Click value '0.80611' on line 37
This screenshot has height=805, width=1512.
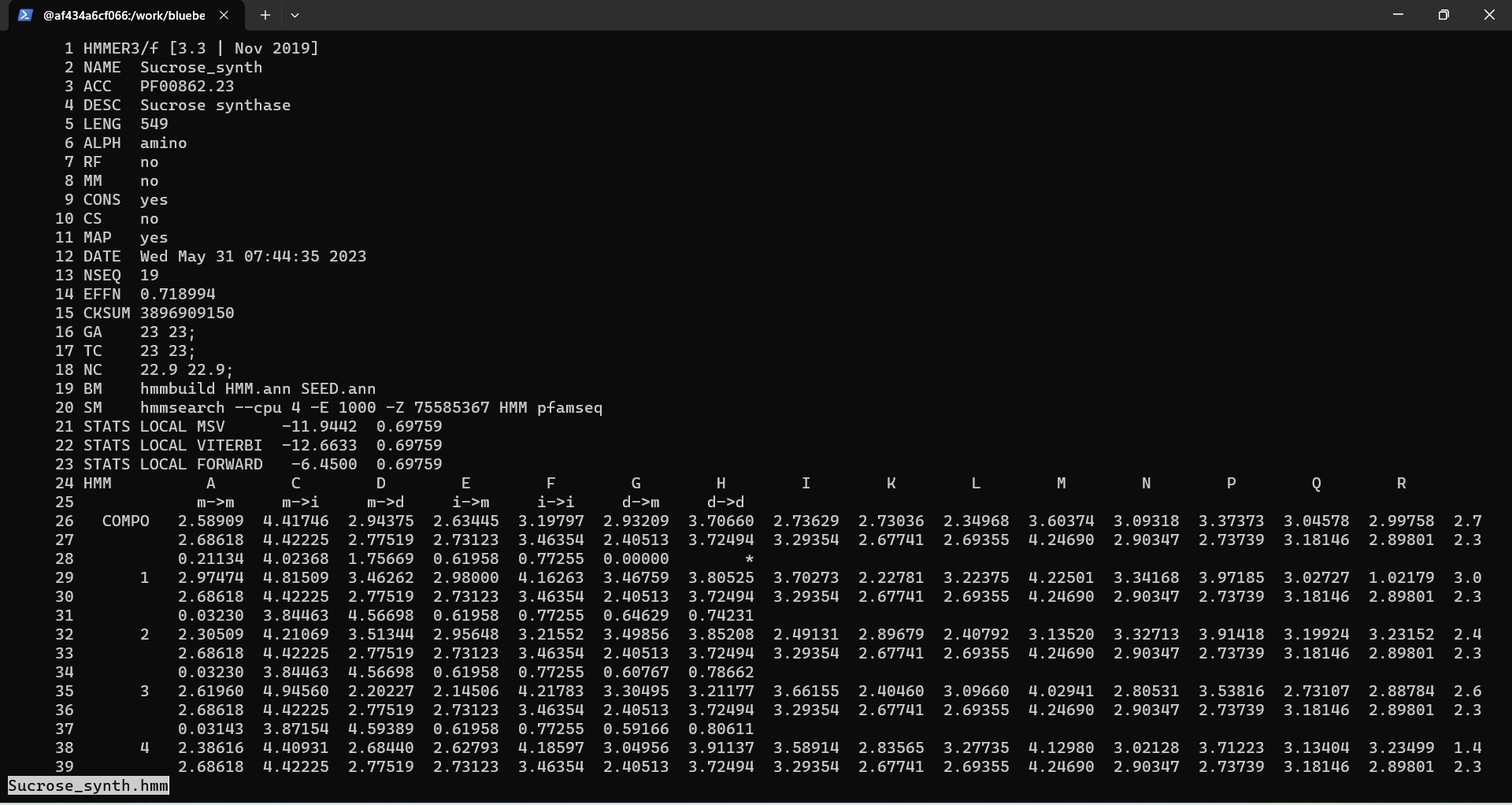click(721, 729)
